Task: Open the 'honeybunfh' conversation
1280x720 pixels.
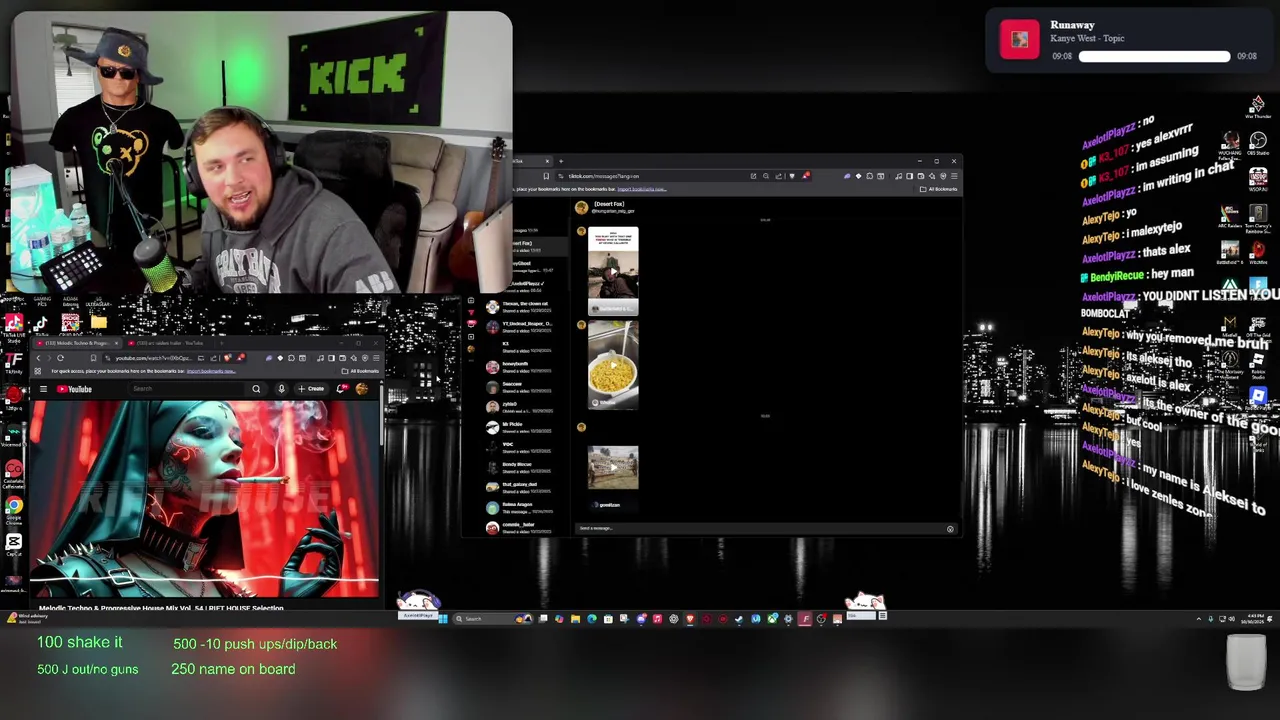Action: pyautogui.click(x=520, y=366)
